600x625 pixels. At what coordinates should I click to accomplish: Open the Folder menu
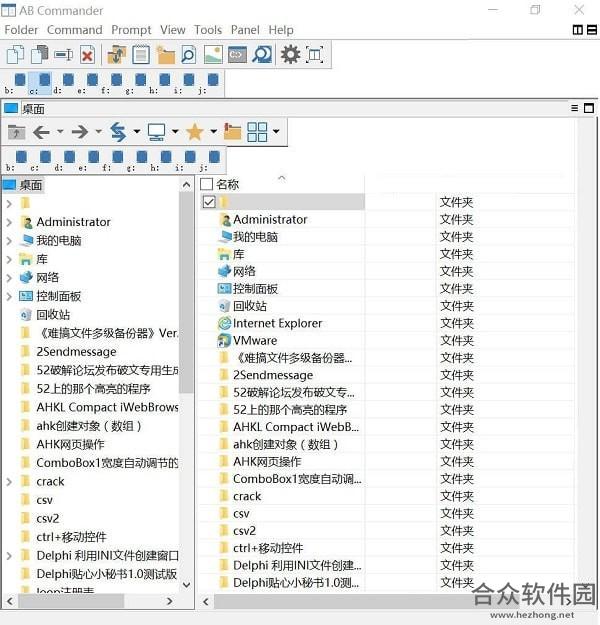coord(21,30)
